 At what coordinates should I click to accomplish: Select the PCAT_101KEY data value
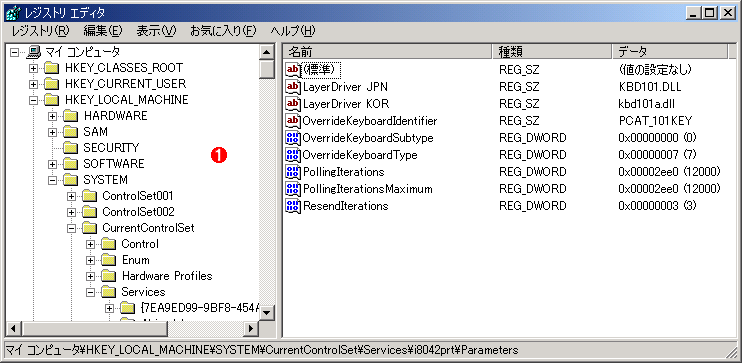click(x=655, y=121)
